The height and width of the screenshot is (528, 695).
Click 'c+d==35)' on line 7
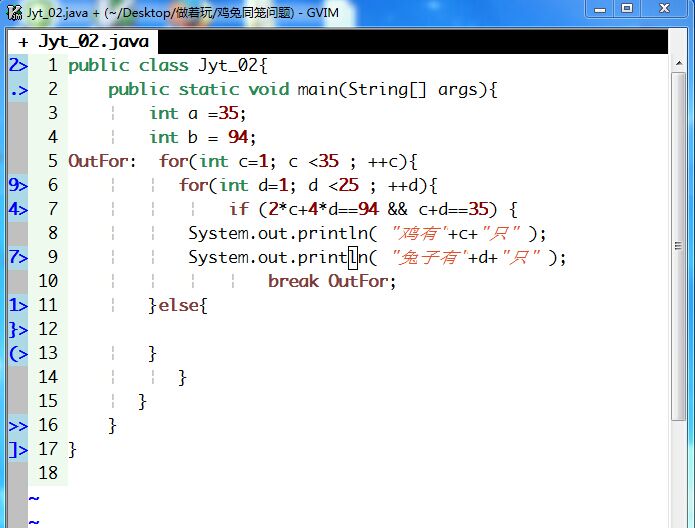pos(458,209)
